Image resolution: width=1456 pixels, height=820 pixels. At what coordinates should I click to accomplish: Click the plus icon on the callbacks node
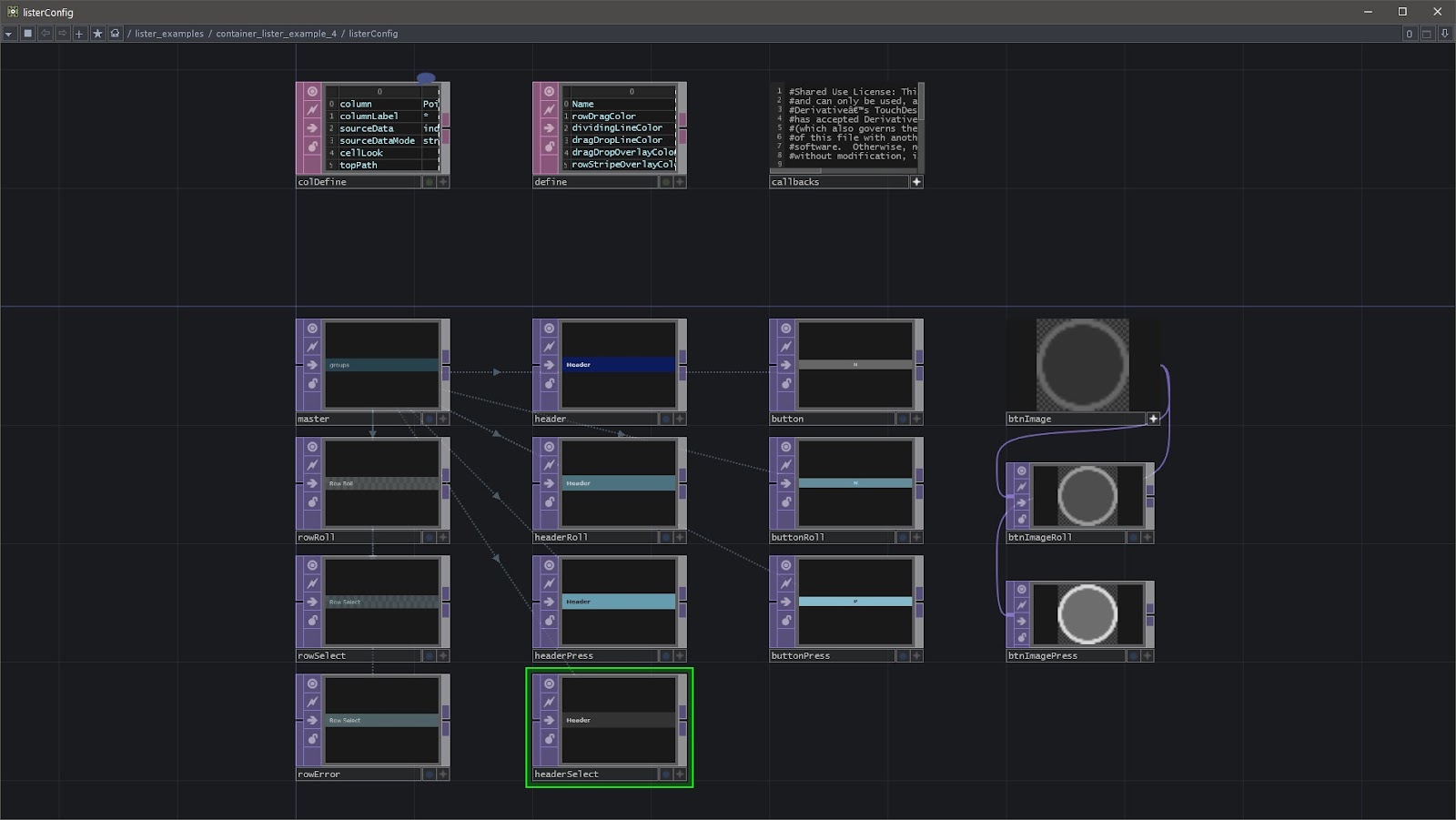pos(916,182)
